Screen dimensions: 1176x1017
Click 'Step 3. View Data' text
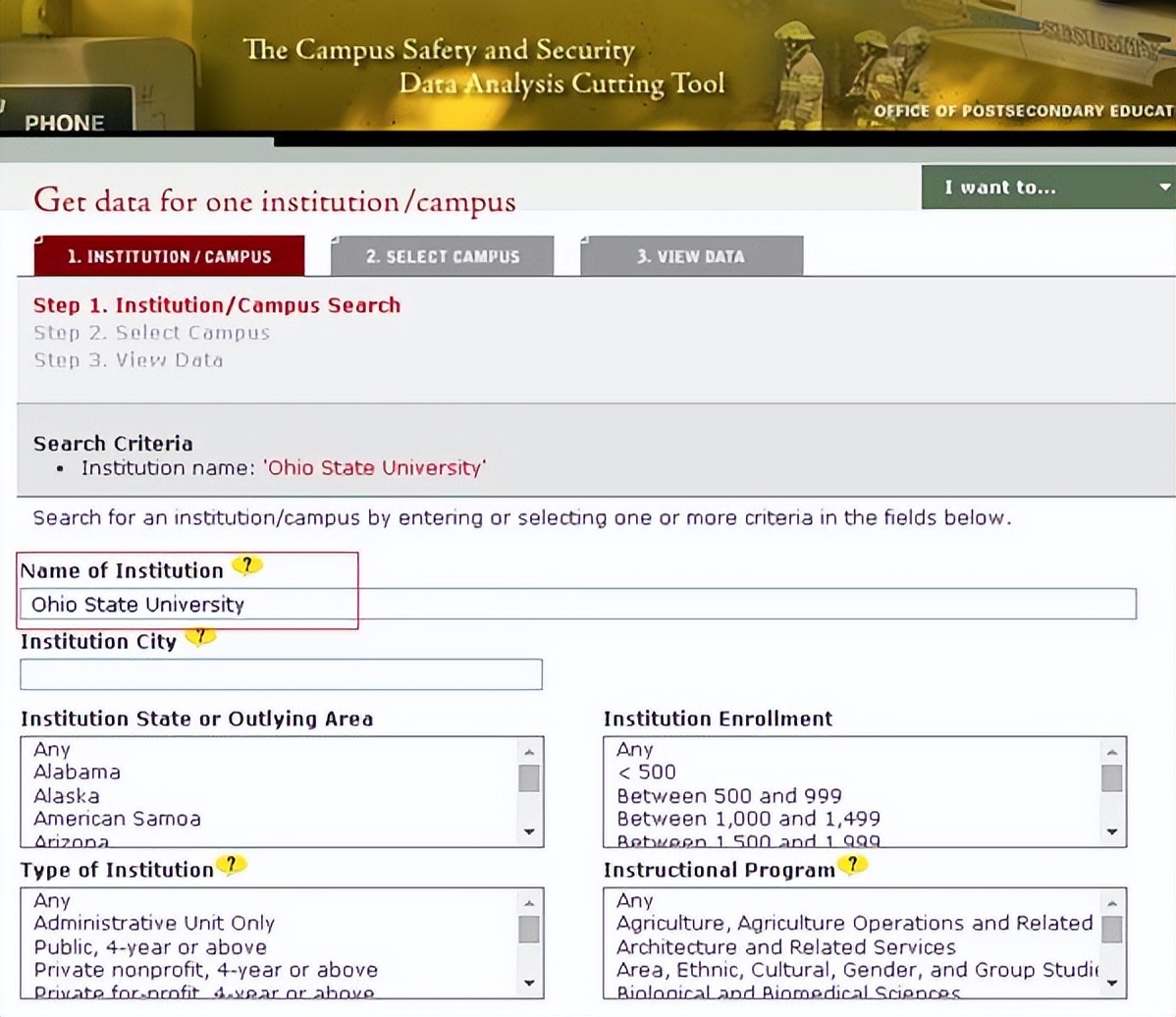[129, 360]
